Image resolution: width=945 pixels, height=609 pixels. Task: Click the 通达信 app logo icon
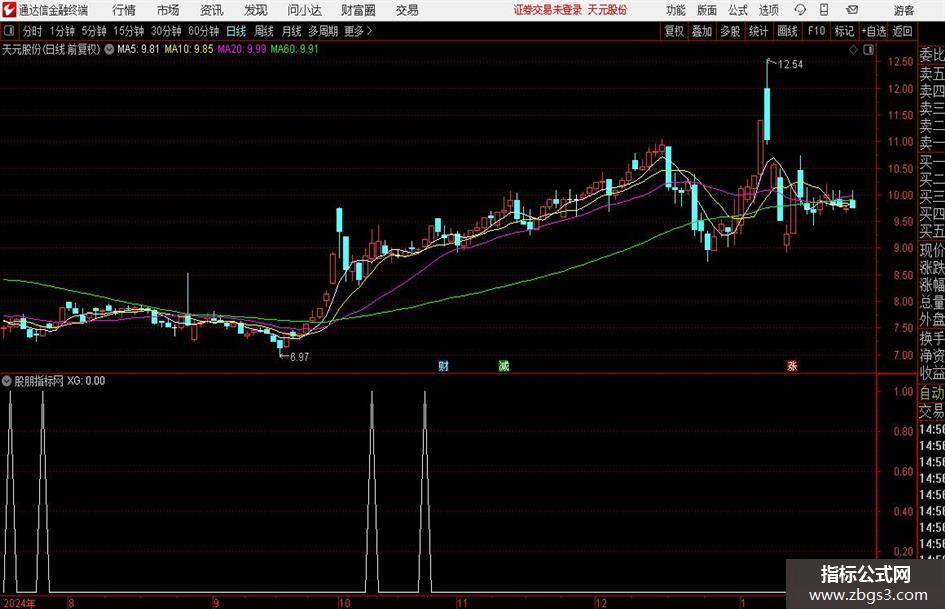tap(8, 10)
